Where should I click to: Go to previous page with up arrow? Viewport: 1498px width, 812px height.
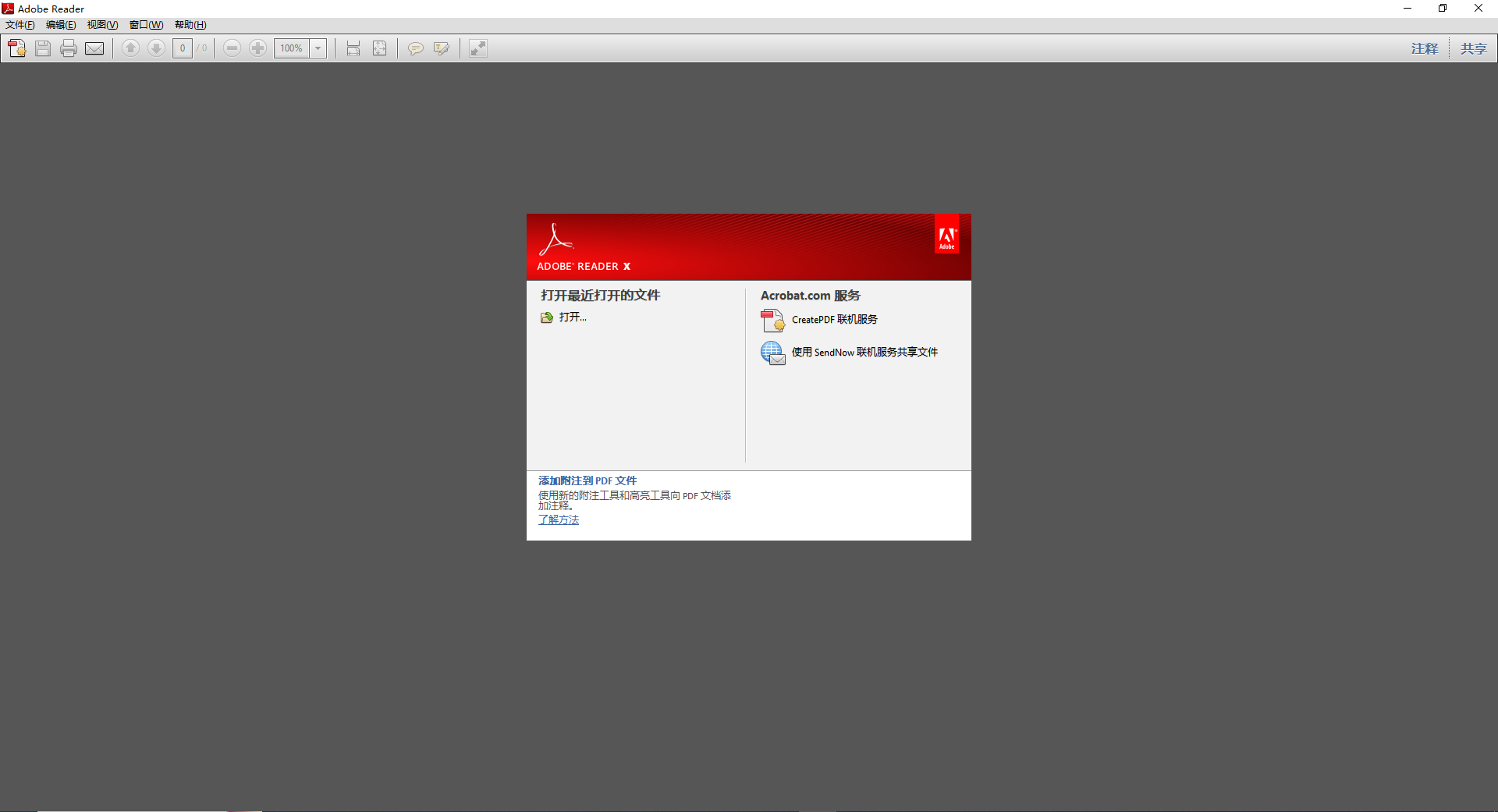[x=130, y=48]
